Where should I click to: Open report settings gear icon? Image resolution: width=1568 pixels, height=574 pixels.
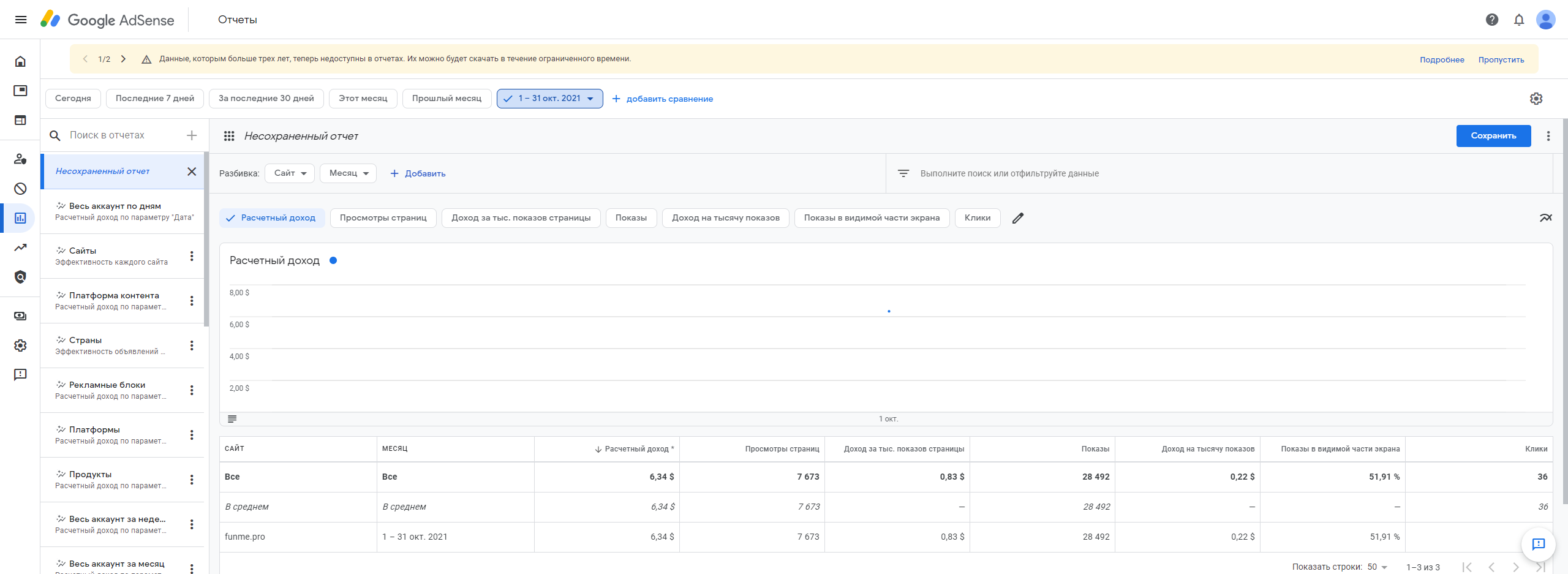tap(1536, 99)
